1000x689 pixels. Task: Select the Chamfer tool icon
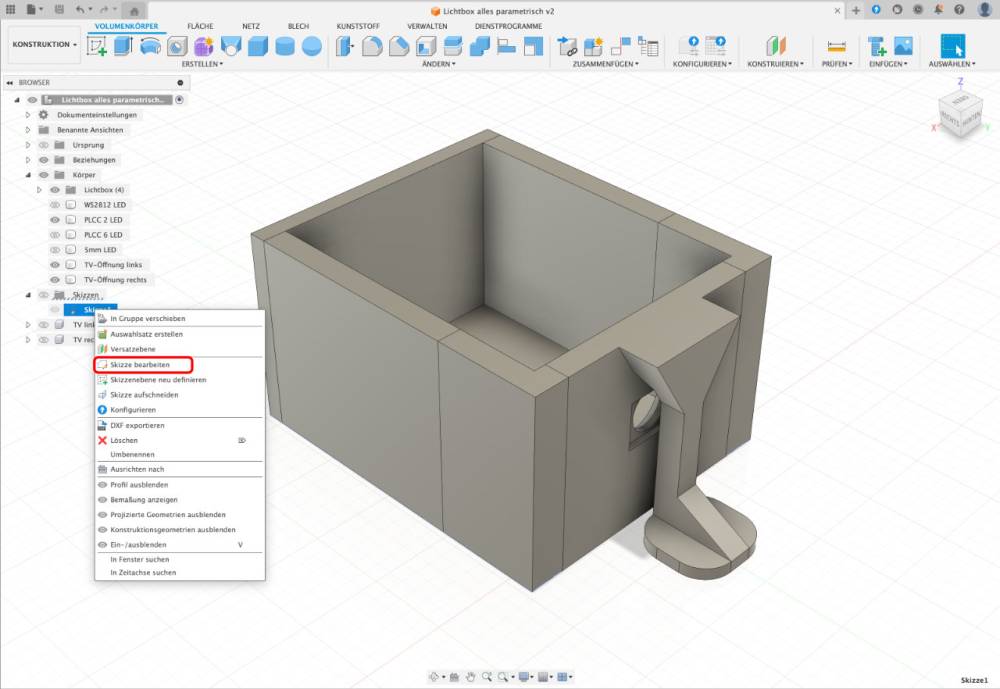(399, 47)
